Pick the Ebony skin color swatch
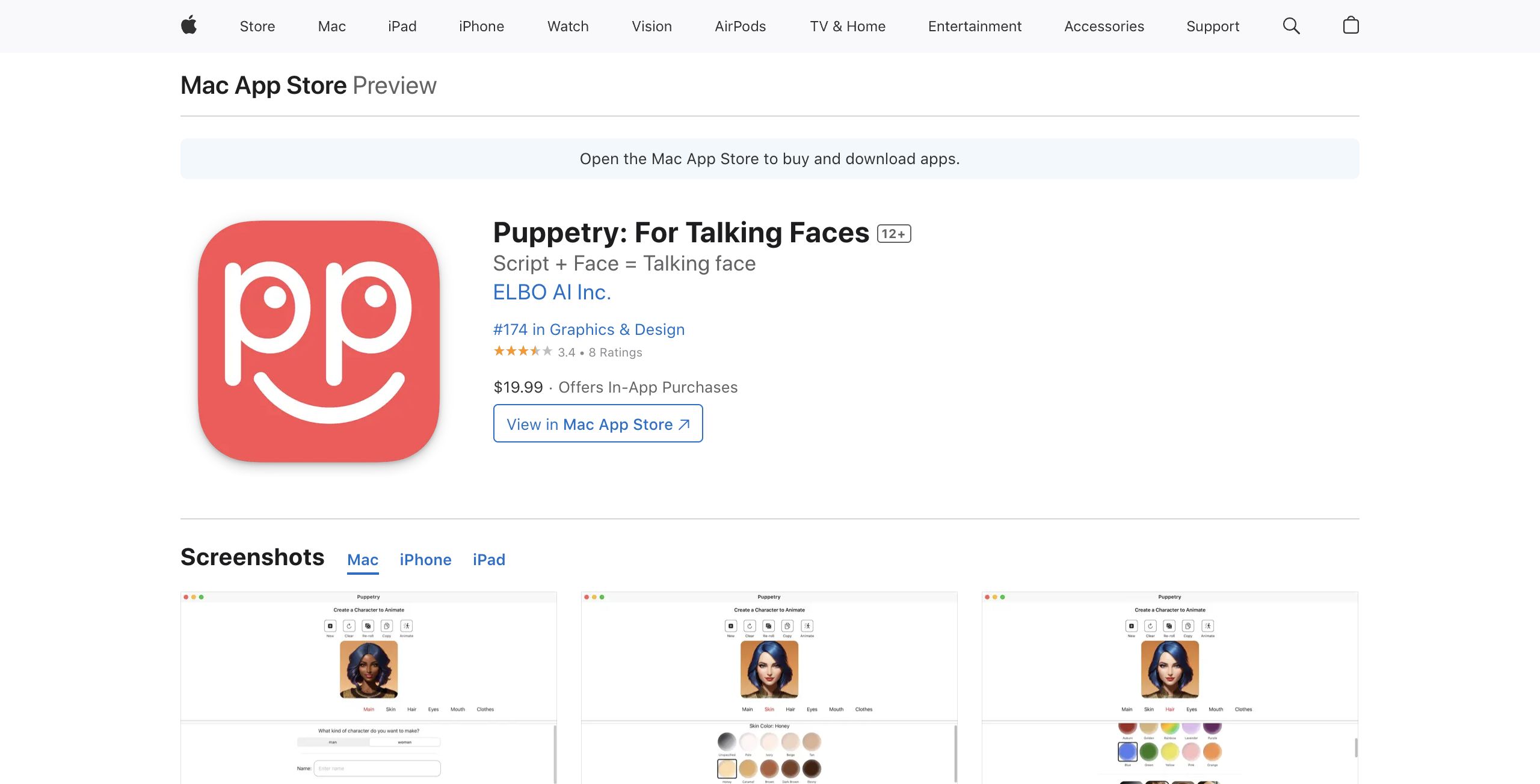The height and width of the screenshot is (784, 1540). pyautogui.click(x=812, y=768)
